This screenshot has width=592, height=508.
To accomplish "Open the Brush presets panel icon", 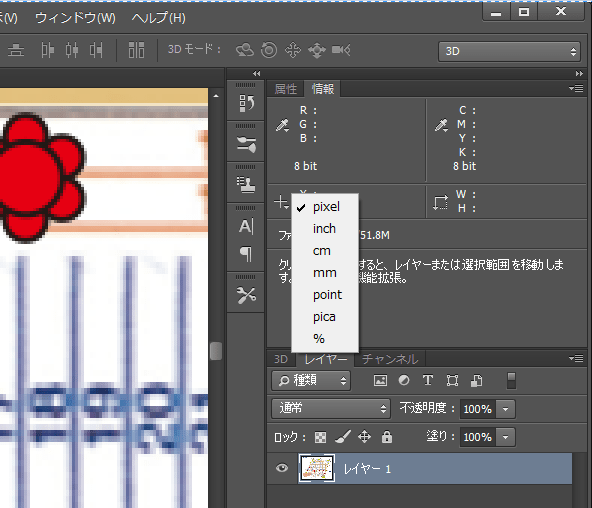I will click(246, 144).
